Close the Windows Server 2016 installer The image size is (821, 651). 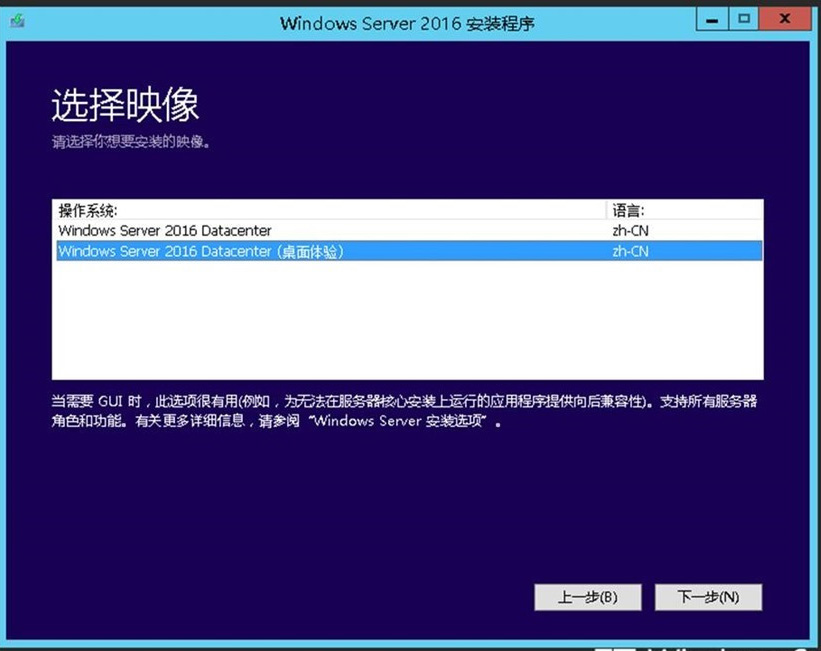click(x=783, y=19)
